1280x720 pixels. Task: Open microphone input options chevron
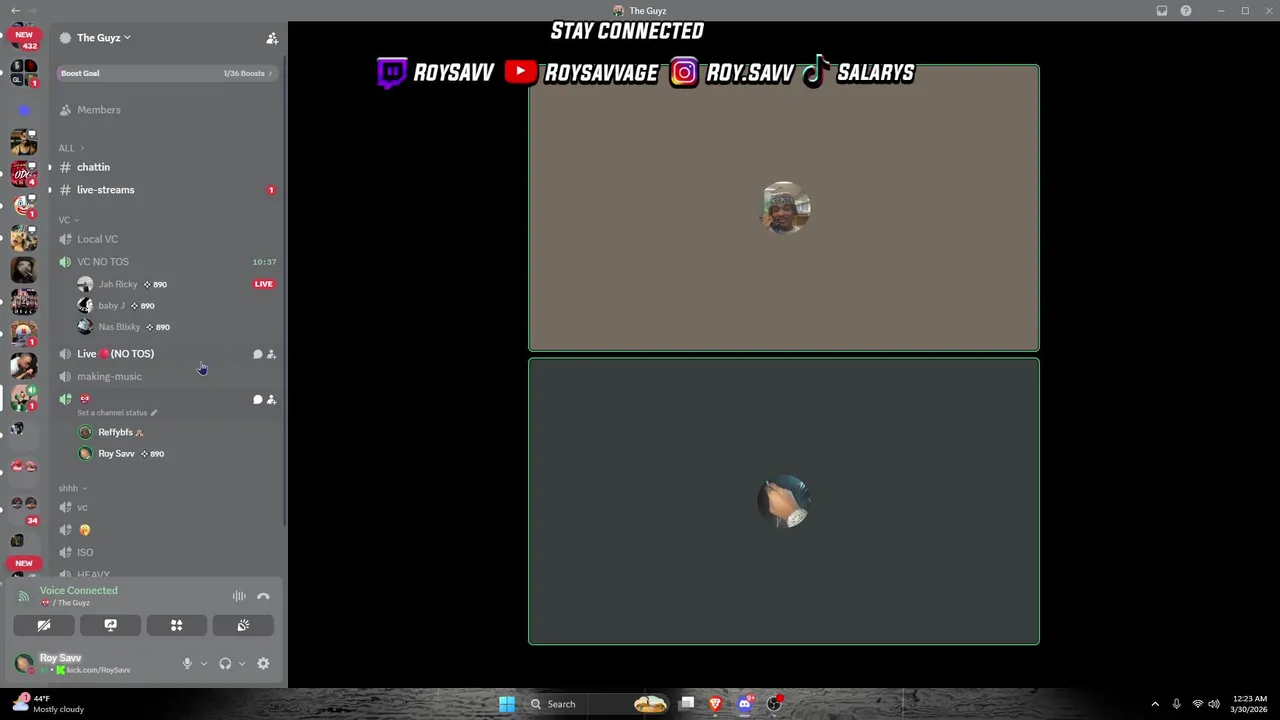coord(204,664)
